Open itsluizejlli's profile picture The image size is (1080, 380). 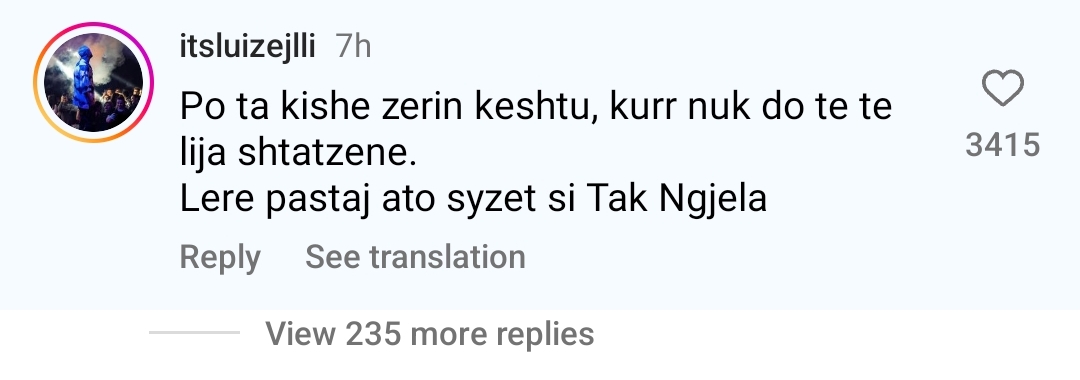[93, 83]
